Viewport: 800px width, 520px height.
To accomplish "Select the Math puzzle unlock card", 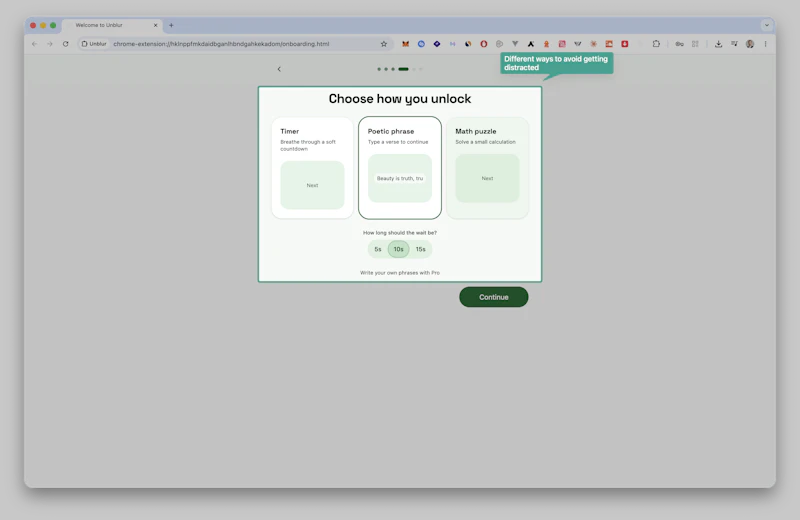I will [x=488, y=168].
